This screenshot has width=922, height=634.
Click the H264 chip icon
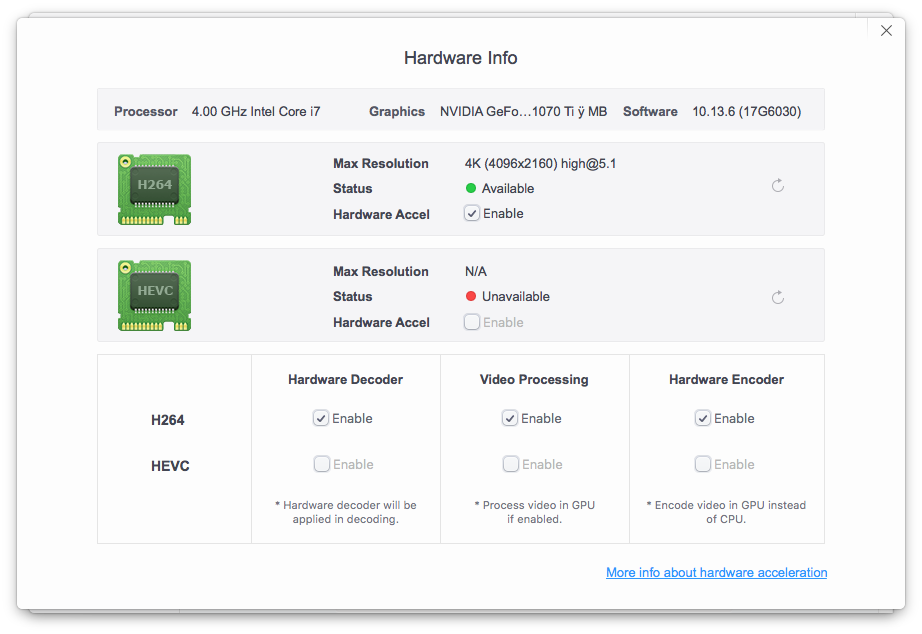click(155, 189)
